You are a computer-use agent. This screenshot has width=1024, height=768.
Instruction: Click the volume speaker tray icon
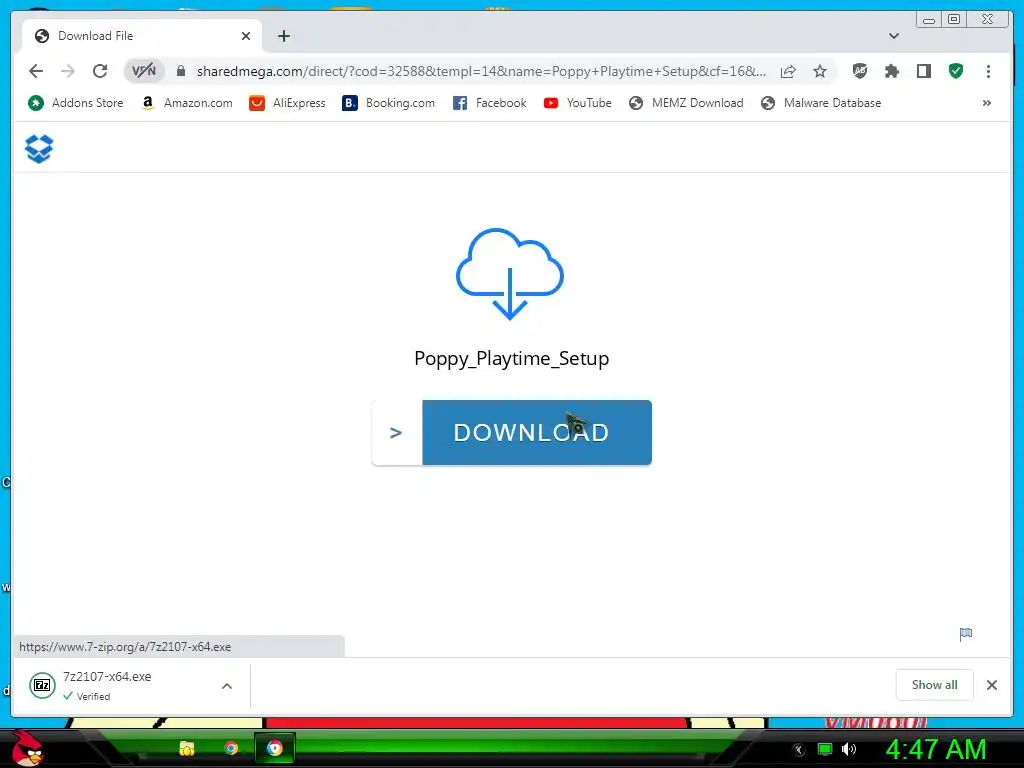point(849,749)
